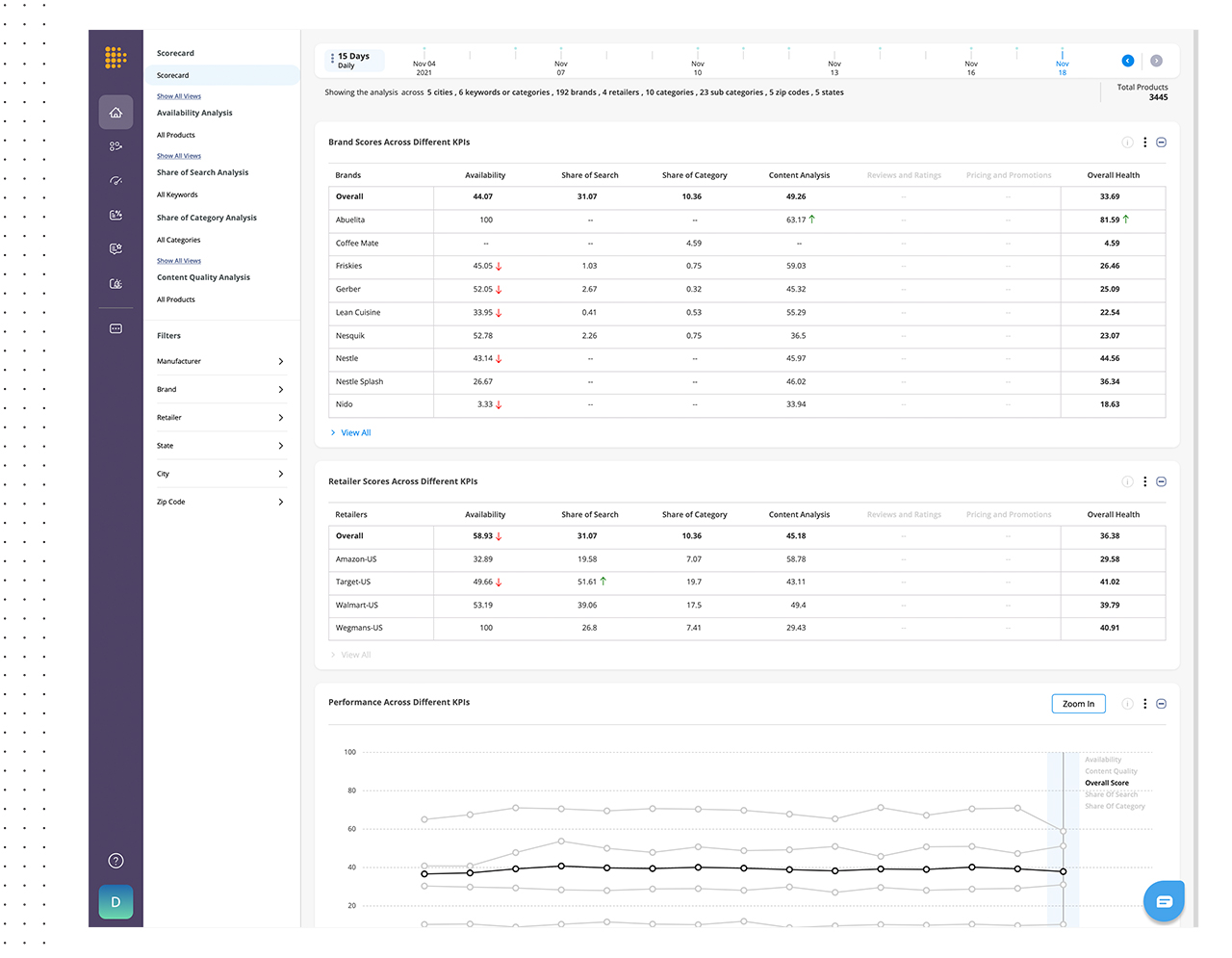Select Nov 10 on timeline
Image resolution: width=1232 pixels, height=958 pixels.
click(698, 67)
